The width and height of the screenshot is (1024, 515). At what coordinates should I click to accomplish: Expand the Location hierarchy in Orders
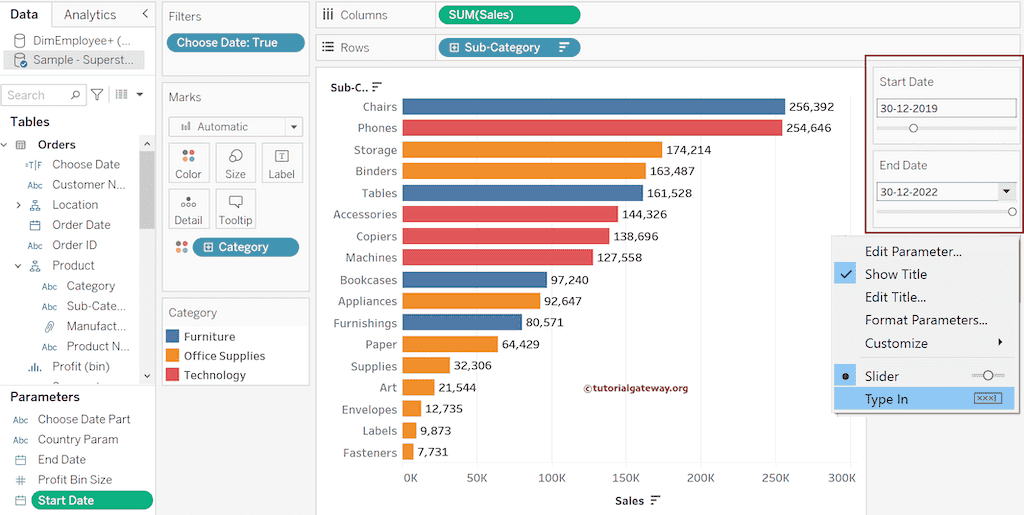pyautogui.click(x=18, y=205)
